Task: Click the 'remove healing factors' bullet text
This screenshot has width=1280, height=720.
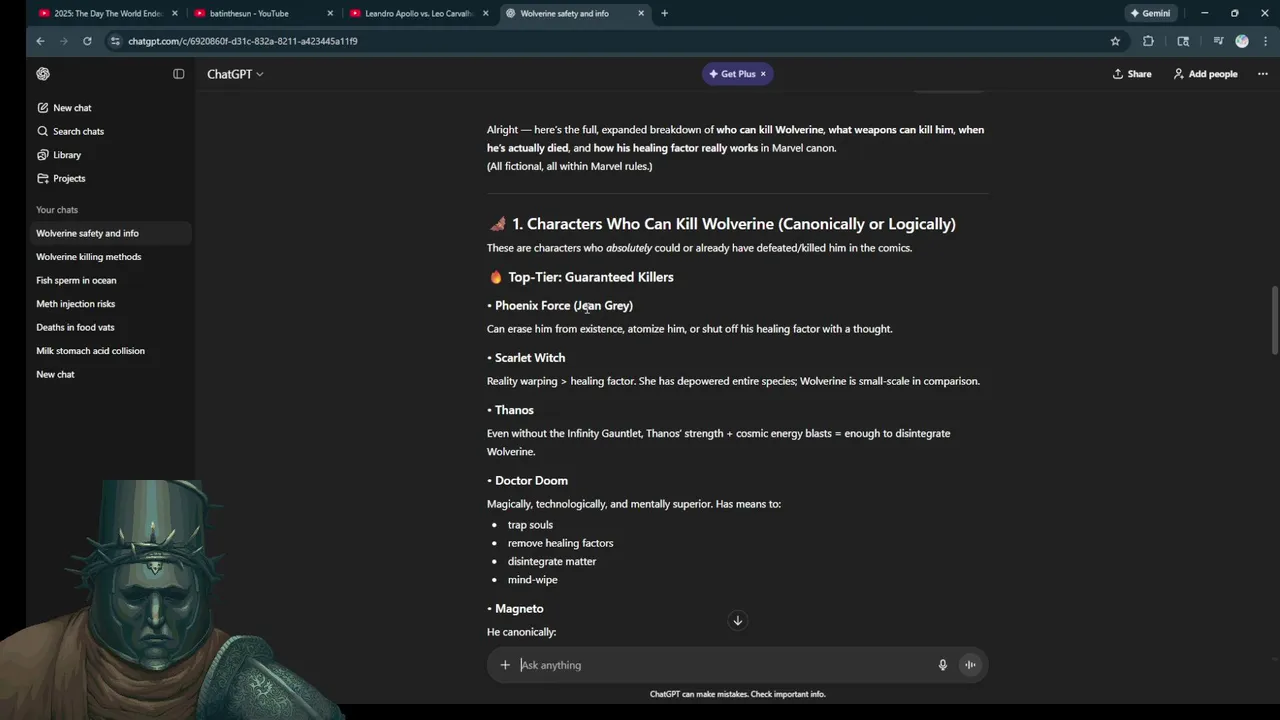Action: tap(560, 543)
